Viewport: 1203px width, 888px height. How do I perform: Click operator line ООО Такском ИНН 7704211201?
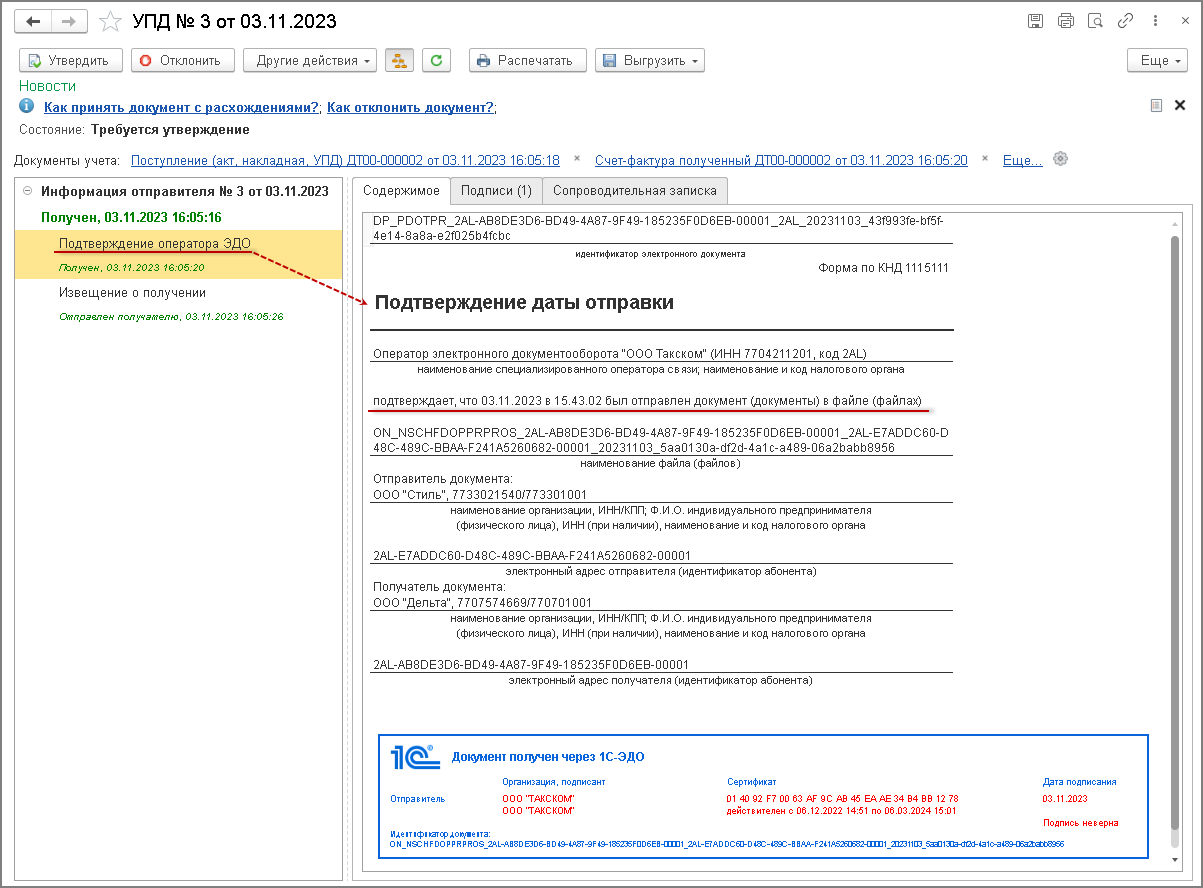(620, 353)
